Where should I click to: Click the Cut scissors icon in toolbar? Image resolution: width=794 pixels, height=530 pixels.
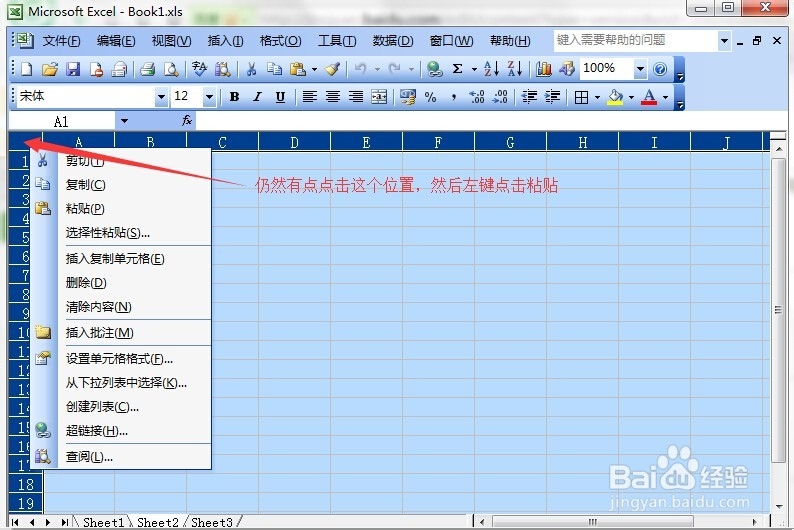[251, 69]
